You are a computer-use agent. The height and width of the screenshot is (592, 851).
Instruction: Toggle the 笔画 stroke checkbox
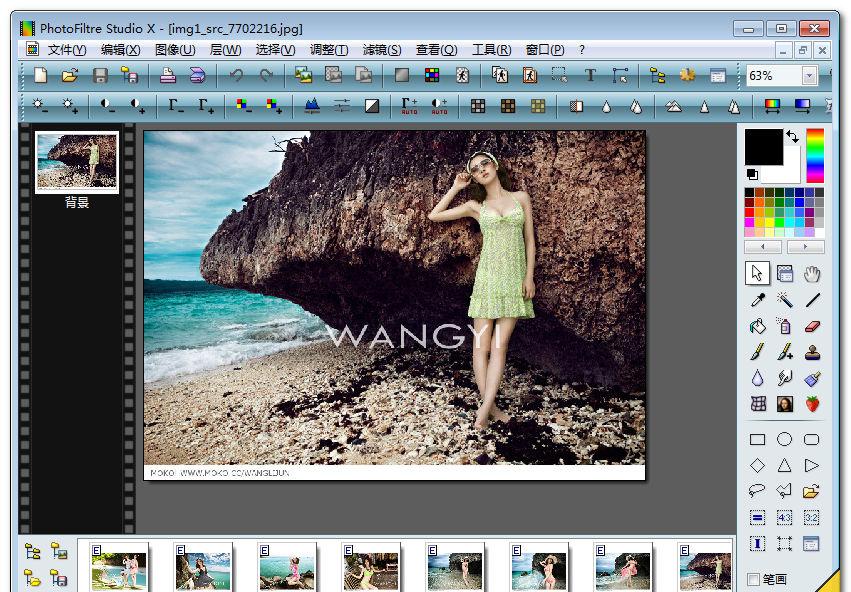pos(753,580)
